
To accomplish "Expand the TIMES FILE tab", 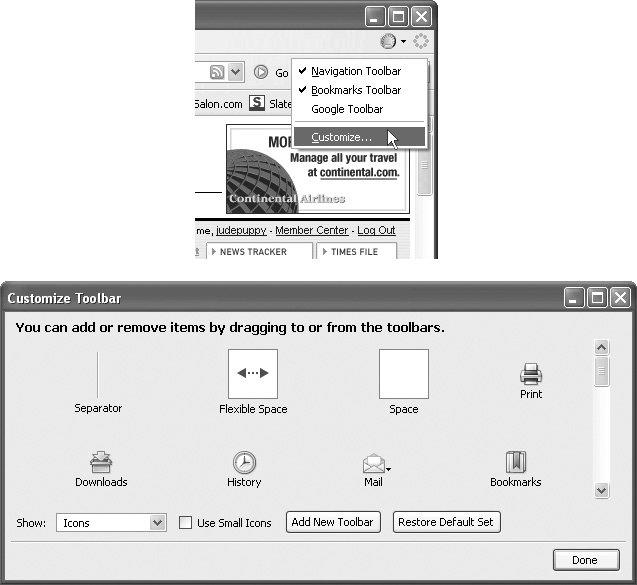I will click(x=356, y=251).
